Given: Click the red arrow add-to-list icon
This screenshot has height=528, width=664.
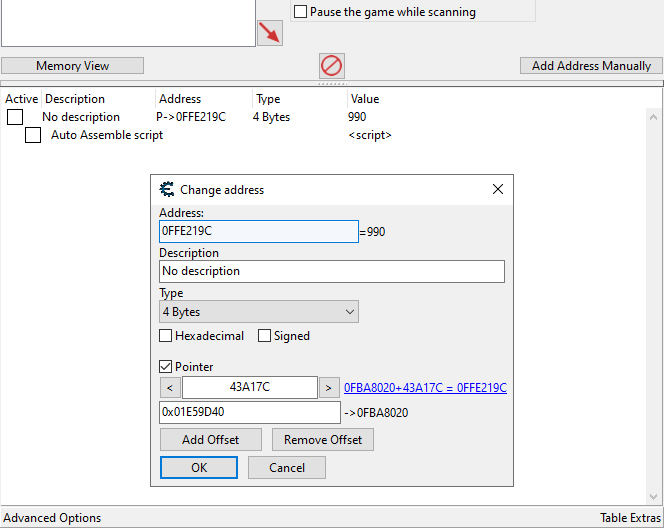Looking at the screenshot, I should tap(270, 33).
